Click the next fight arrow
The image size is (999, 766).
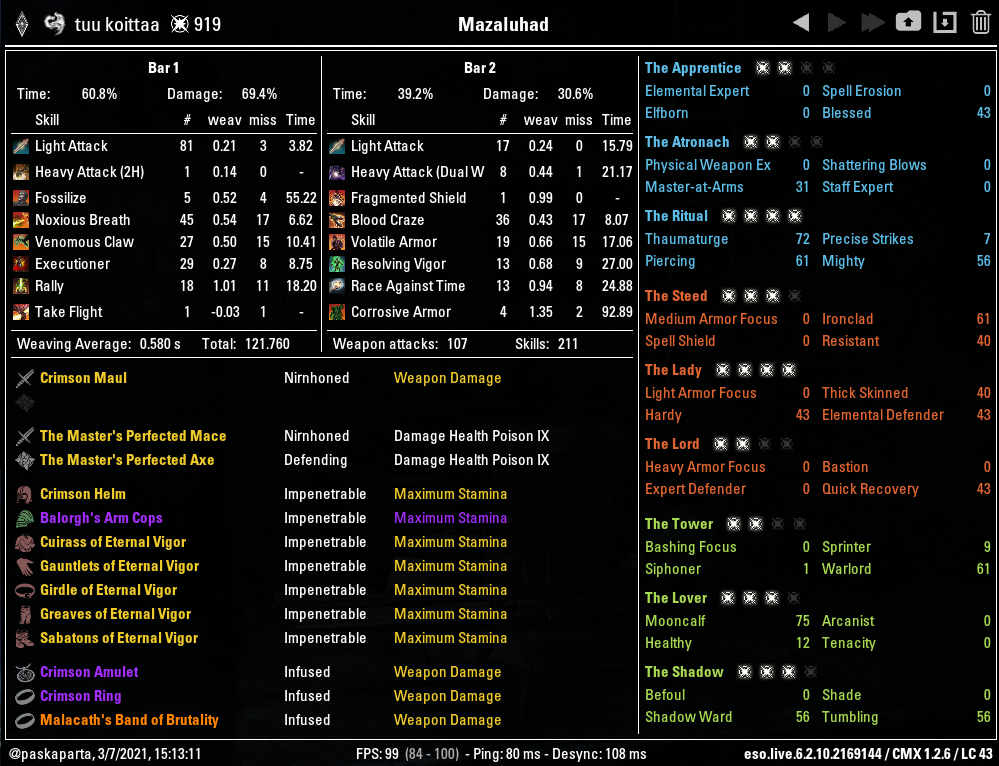coord(836,23)
